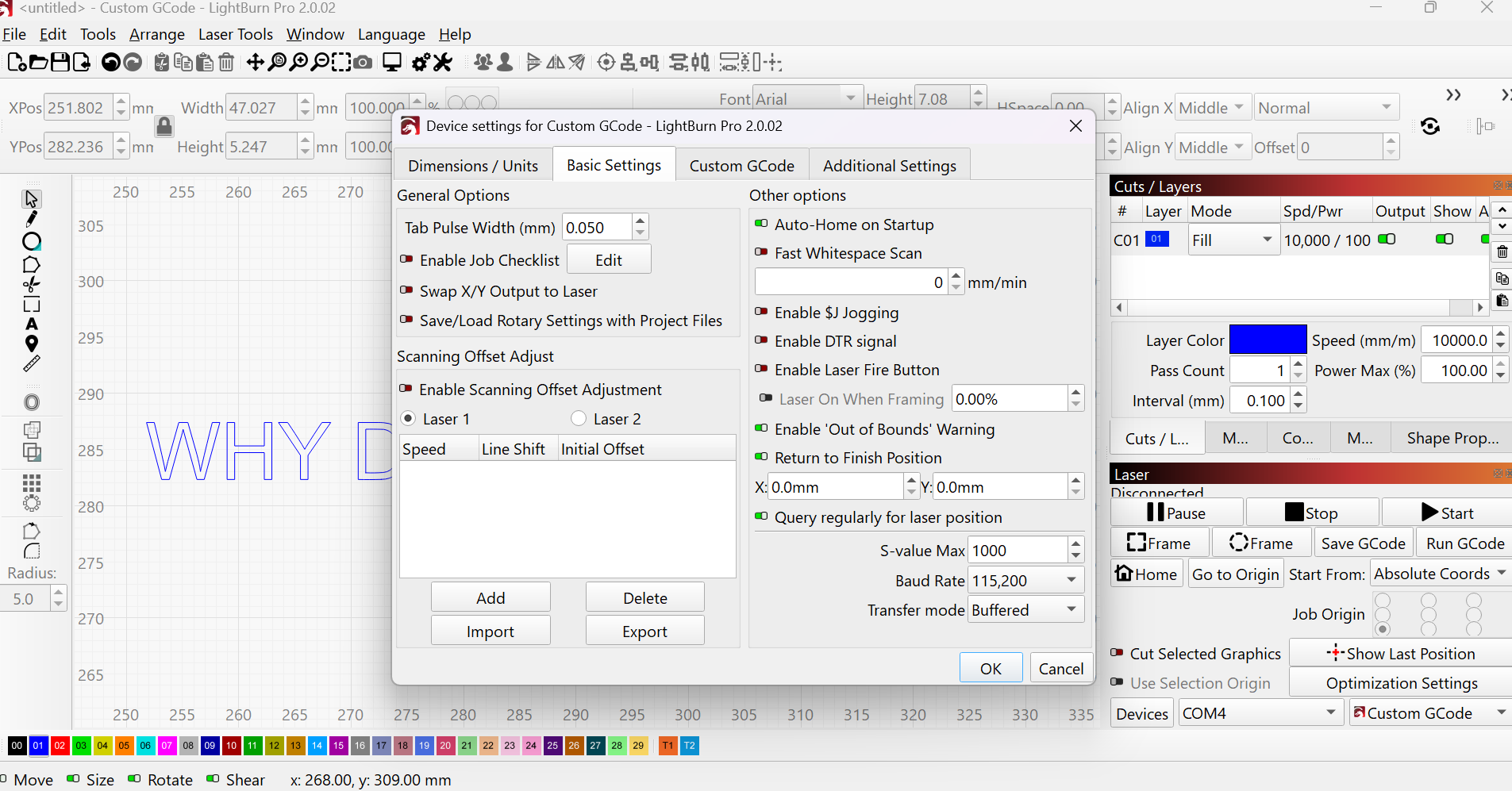Click the Frame selection dashed-square icon
1512x791 pixels.
(x=341, y=62)
